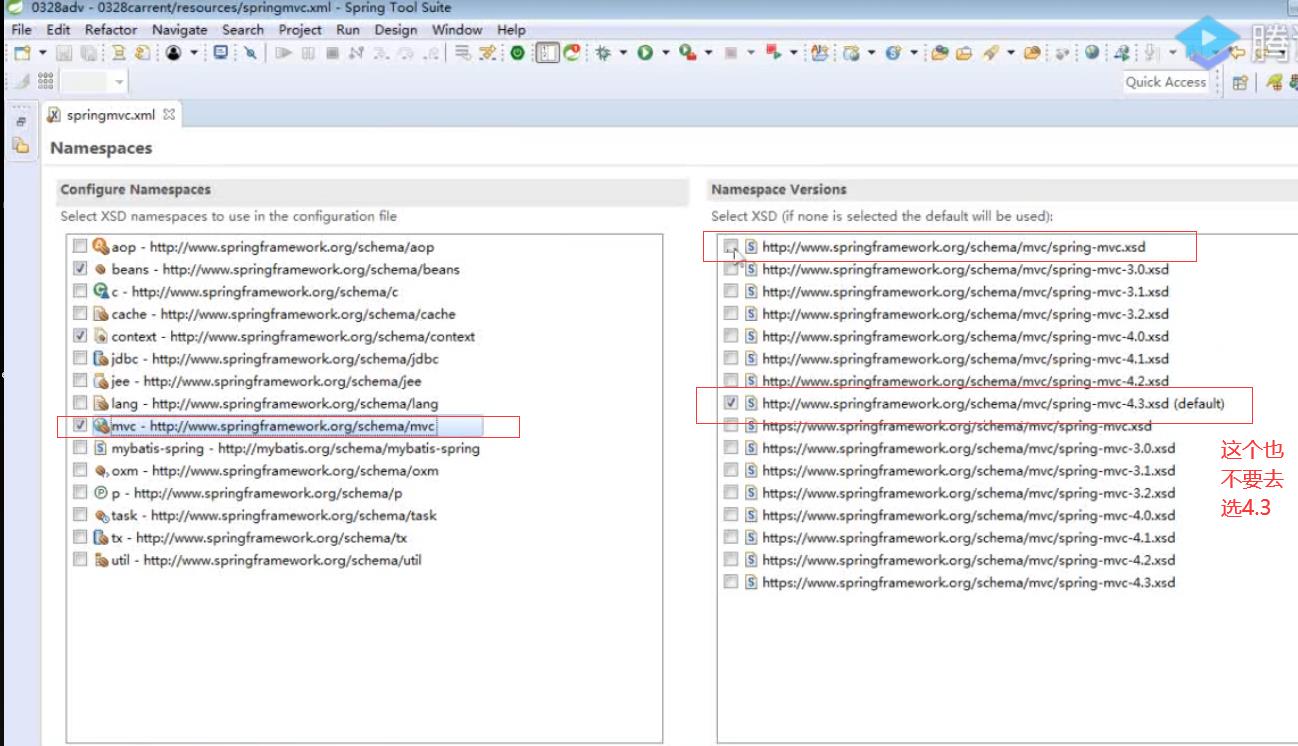Click the dotted grid toolbar icon
The height and width of the screenshot is (746, 1298).
click(x=45, y=81)
